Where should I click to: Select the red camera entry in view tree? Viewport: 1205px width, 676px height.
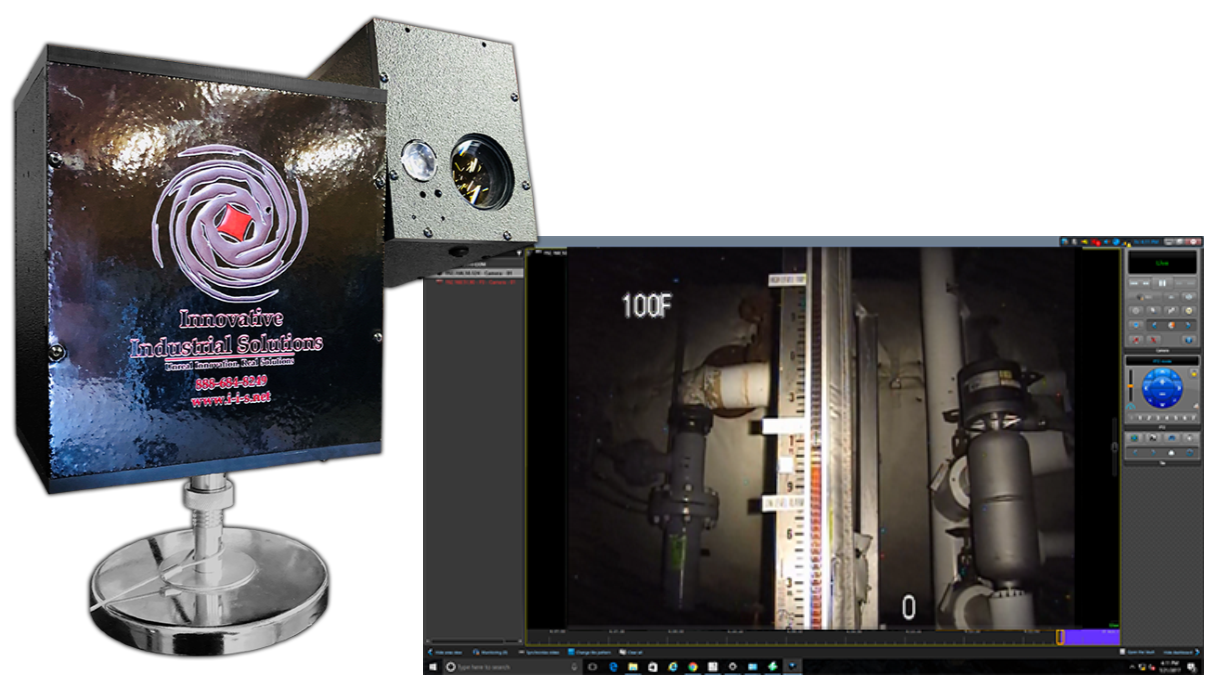[472, 282]
